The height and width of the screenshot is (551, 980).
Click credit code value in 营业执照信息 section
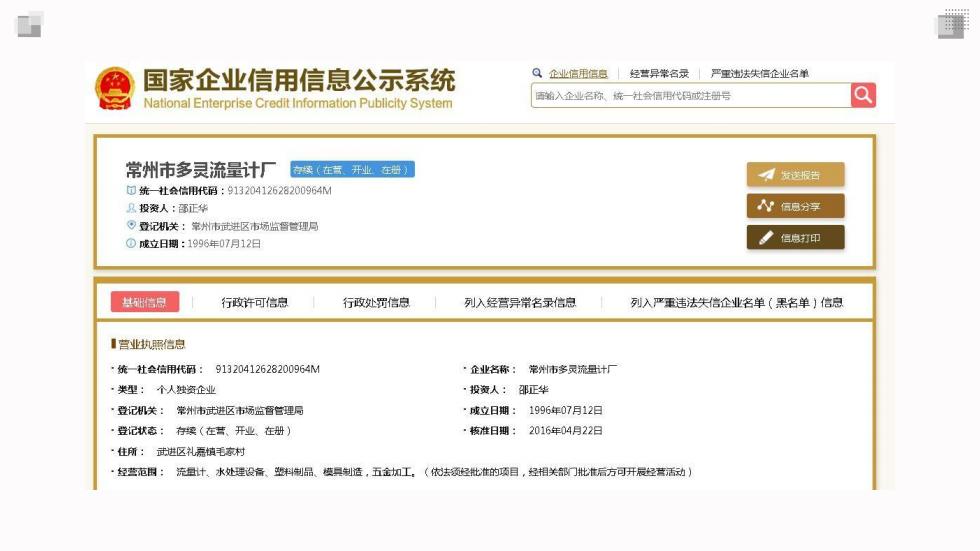[x=268, y=369]
